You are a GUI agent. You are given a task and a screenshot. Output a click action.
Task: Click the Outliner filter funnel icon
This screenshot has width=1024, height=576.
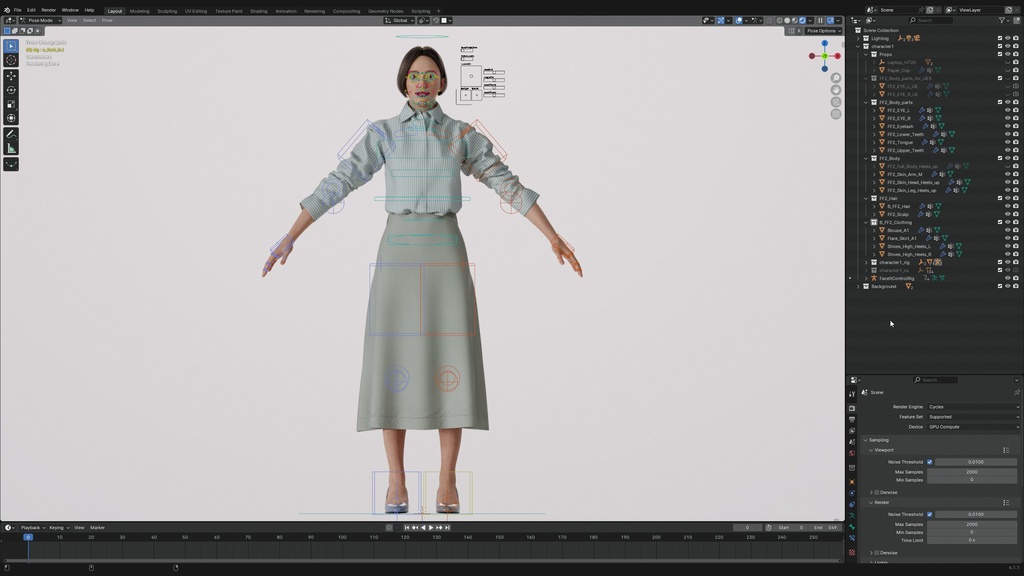tap(1001, 21)
